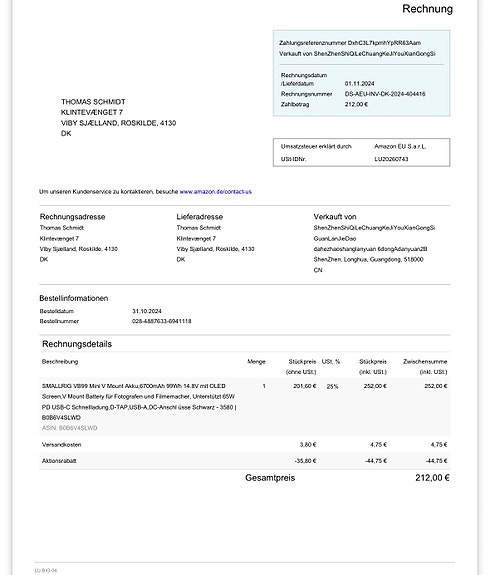Image resolution: width=490 pixels, height=575 pixels.
Task: Click the "Bestellinformationen" heading
Action: 73,298
